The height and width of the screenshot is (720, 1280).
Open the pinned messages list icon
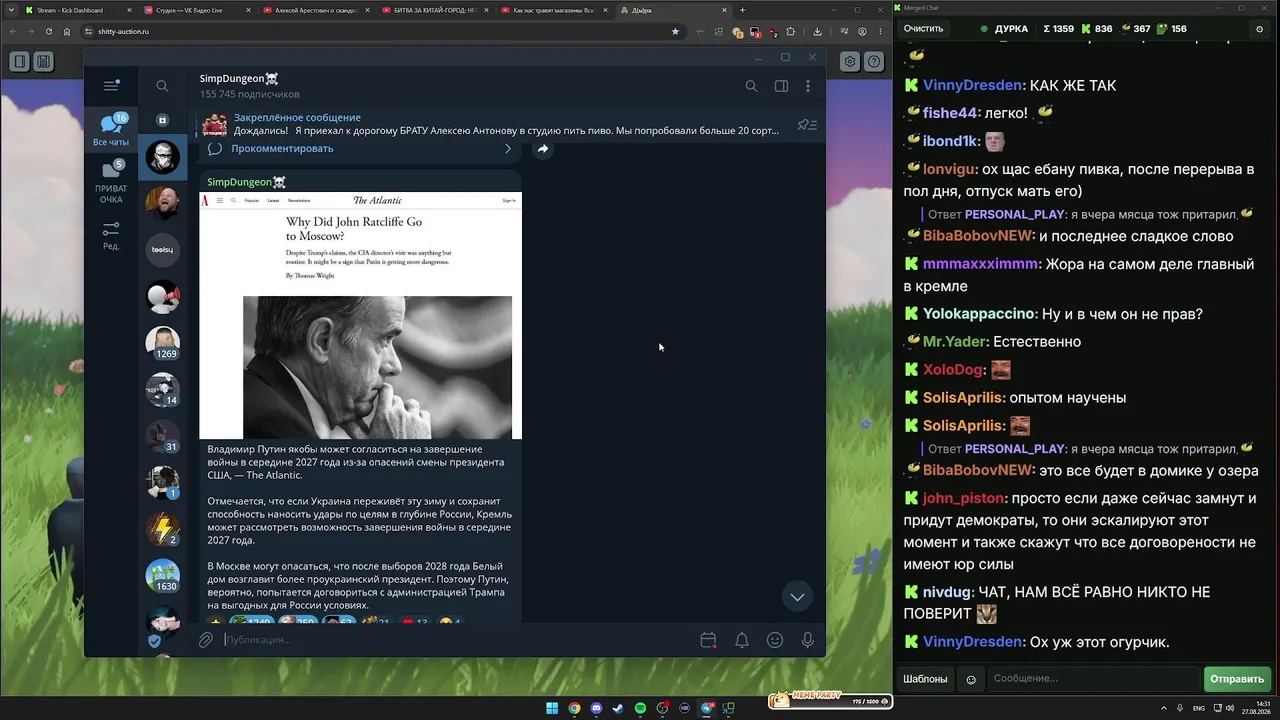click(x=807, y=125)
